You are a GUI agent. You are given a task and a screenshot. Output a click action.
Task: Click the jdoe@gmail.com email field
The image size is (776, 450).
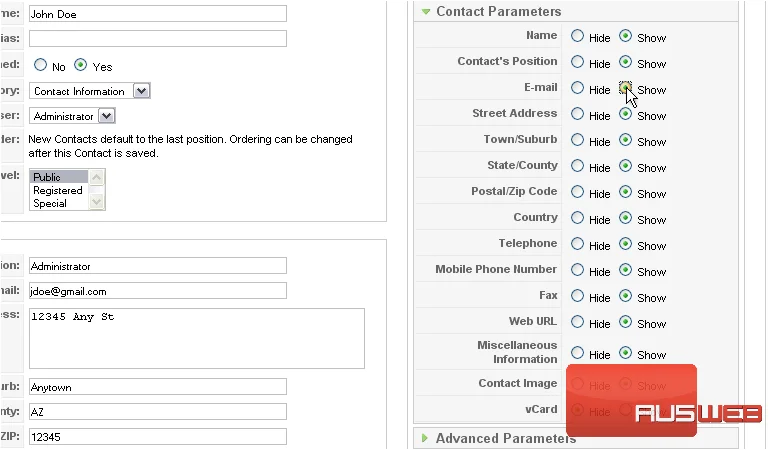[158, 291]
